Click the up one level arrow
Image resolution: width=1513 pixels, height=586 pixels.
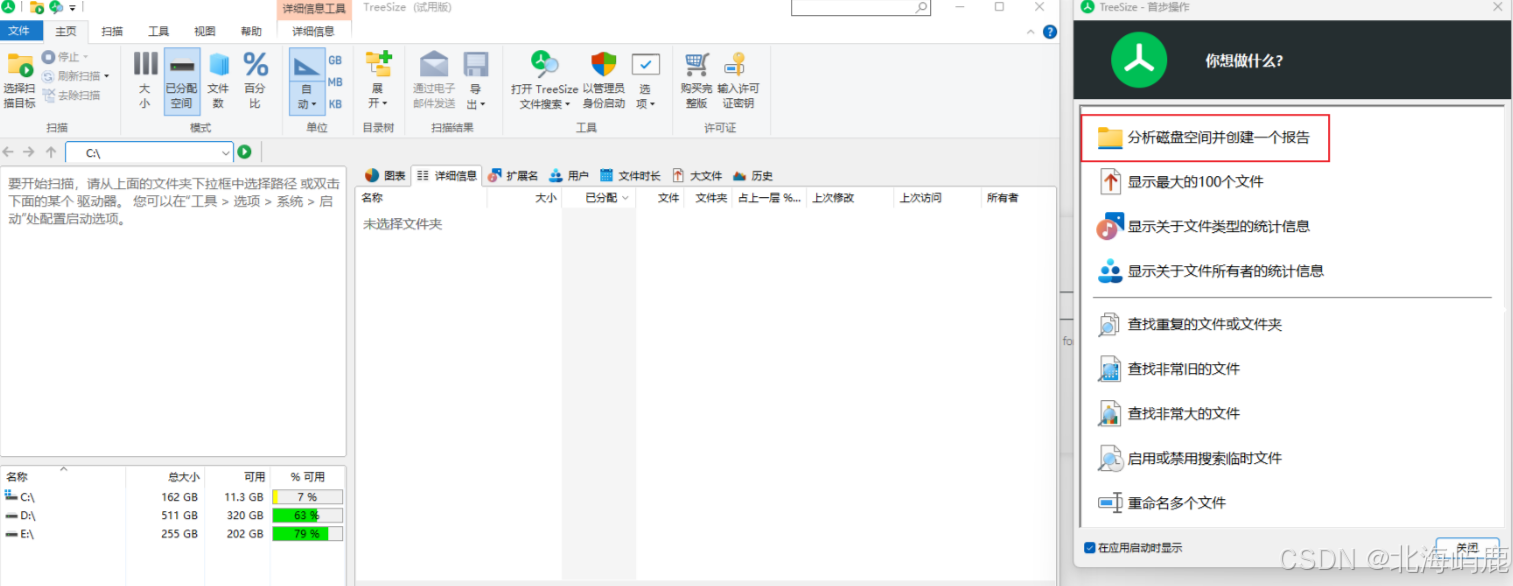50,152
